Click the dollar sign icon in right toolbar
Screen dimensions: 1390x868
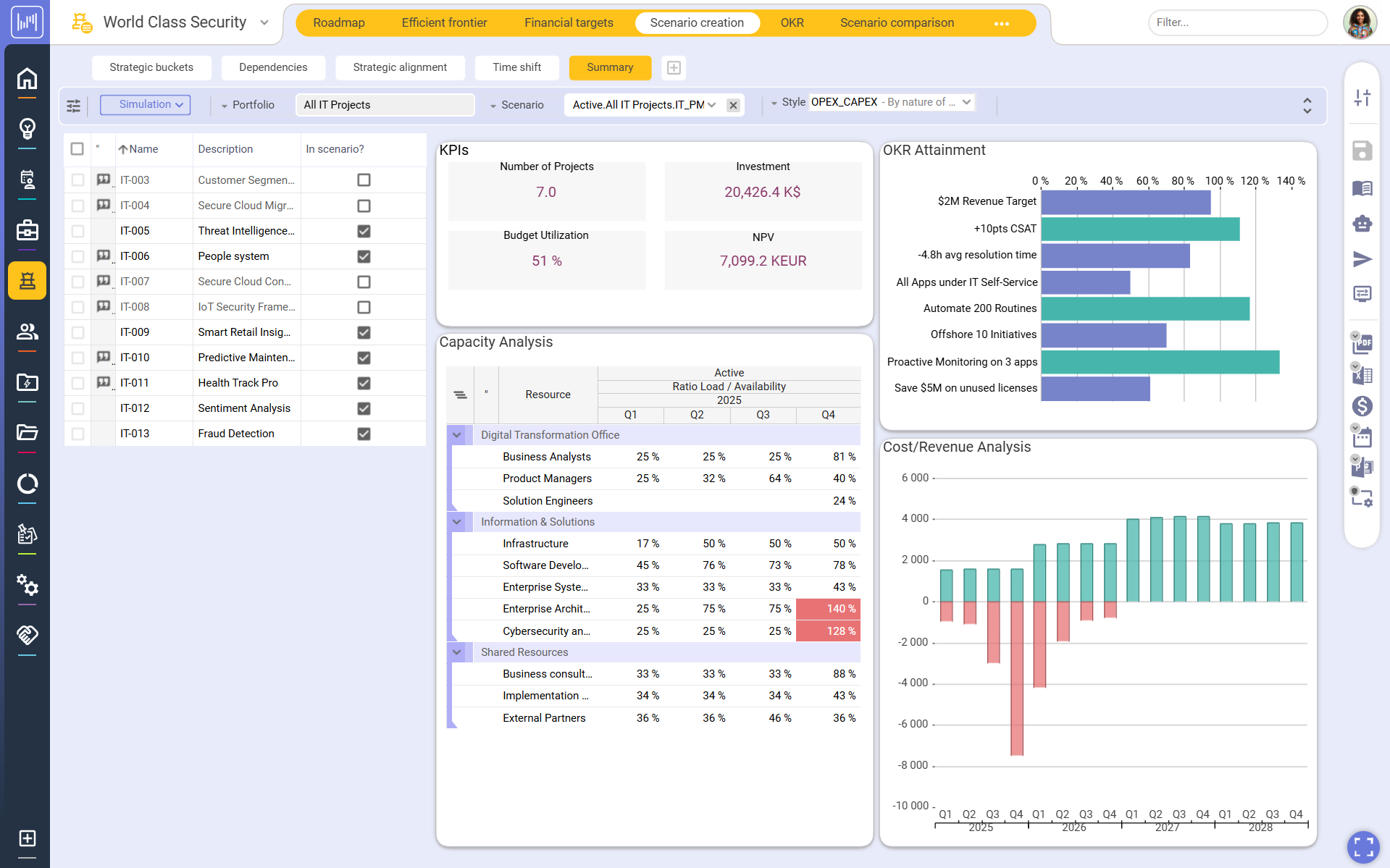[1362, 406]
